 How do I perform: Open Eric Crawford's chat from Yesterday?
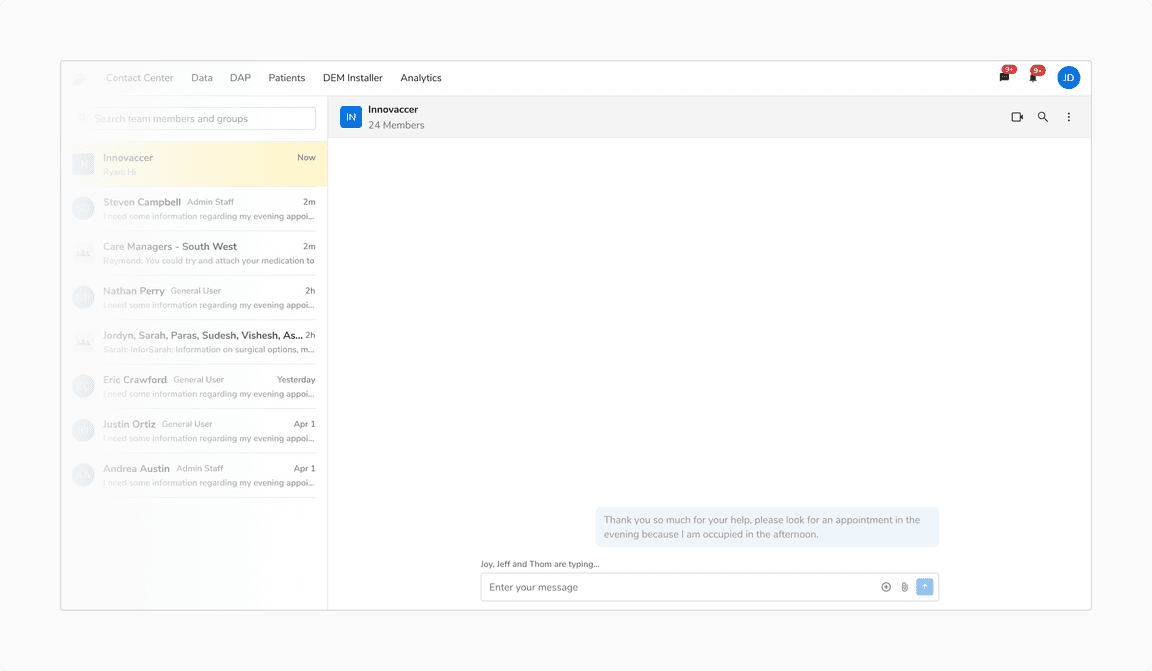[x=195, y=386]
